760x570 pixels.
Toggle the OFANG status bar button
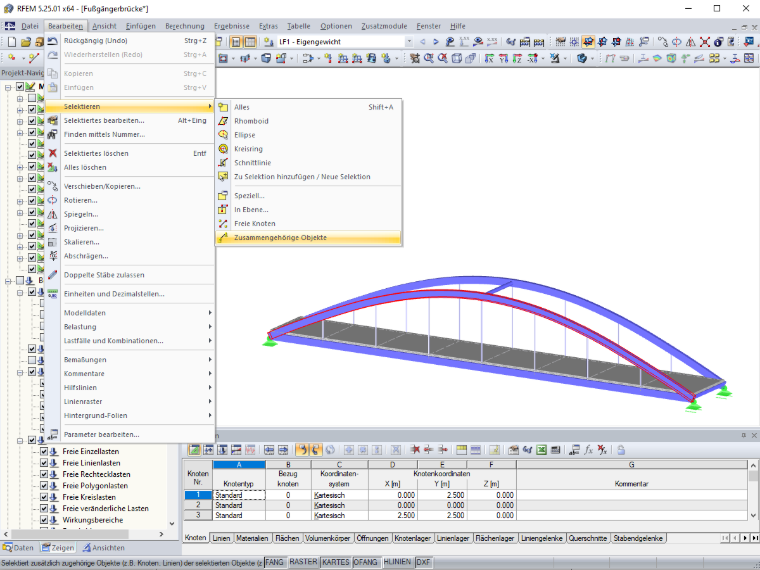pyautogui.click(x=365, y=562)
